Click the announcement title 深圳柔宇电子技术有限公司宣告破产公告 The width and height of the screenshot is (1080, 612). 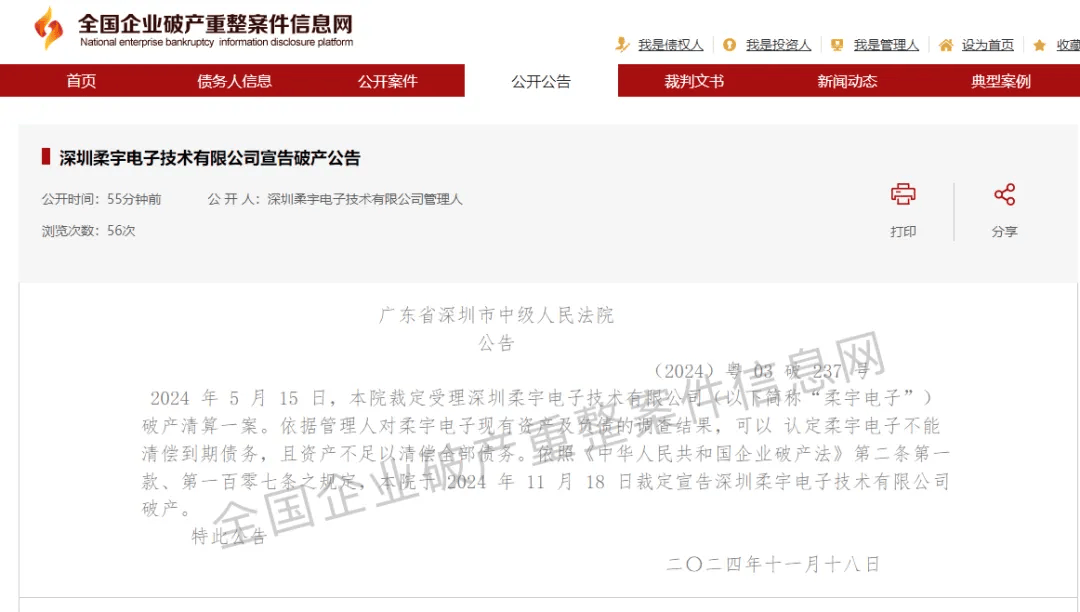(x=210, y=158)
